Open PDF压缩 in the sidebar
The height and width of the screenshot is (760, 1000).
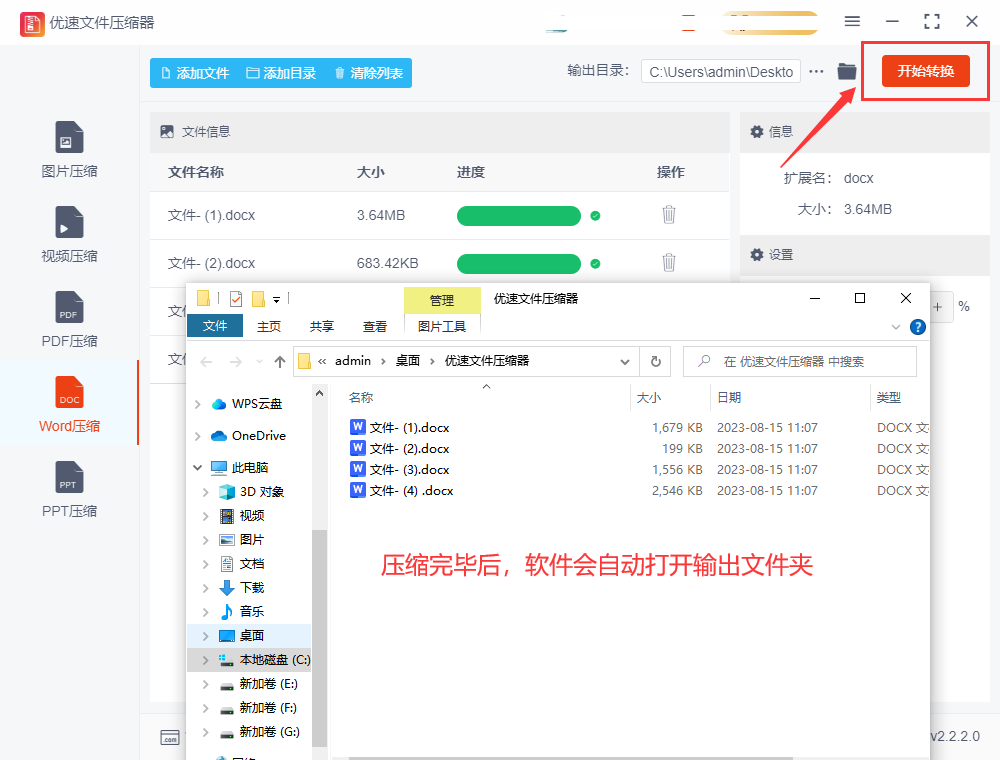pyautogui.click(x=69, y=319)
